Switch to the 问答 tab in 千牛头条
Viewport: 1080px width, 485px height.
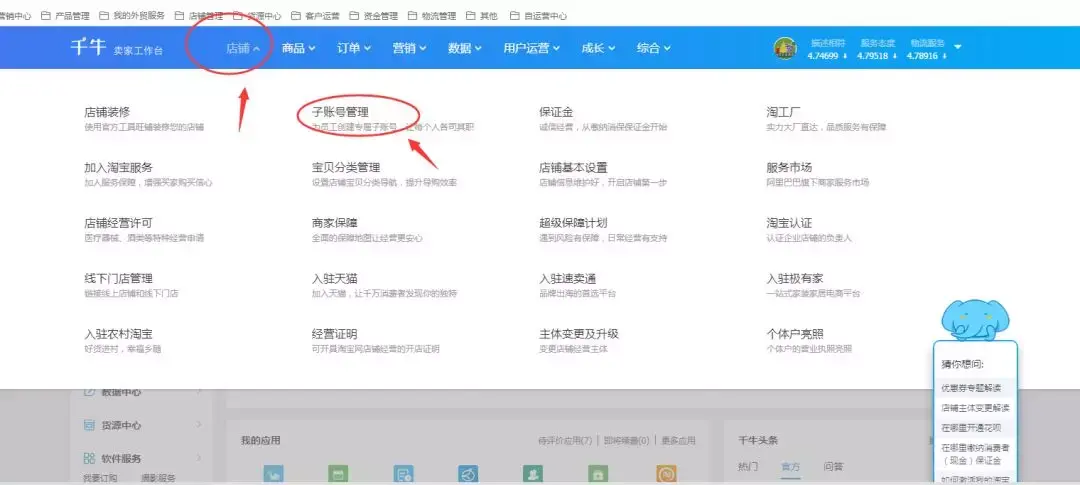click(833, 466)
